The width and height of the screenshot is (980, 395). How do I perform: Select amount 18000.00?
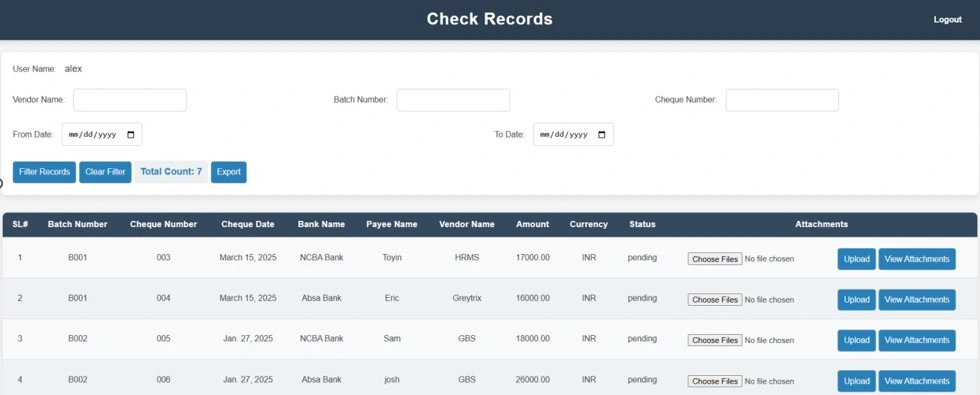533,339
